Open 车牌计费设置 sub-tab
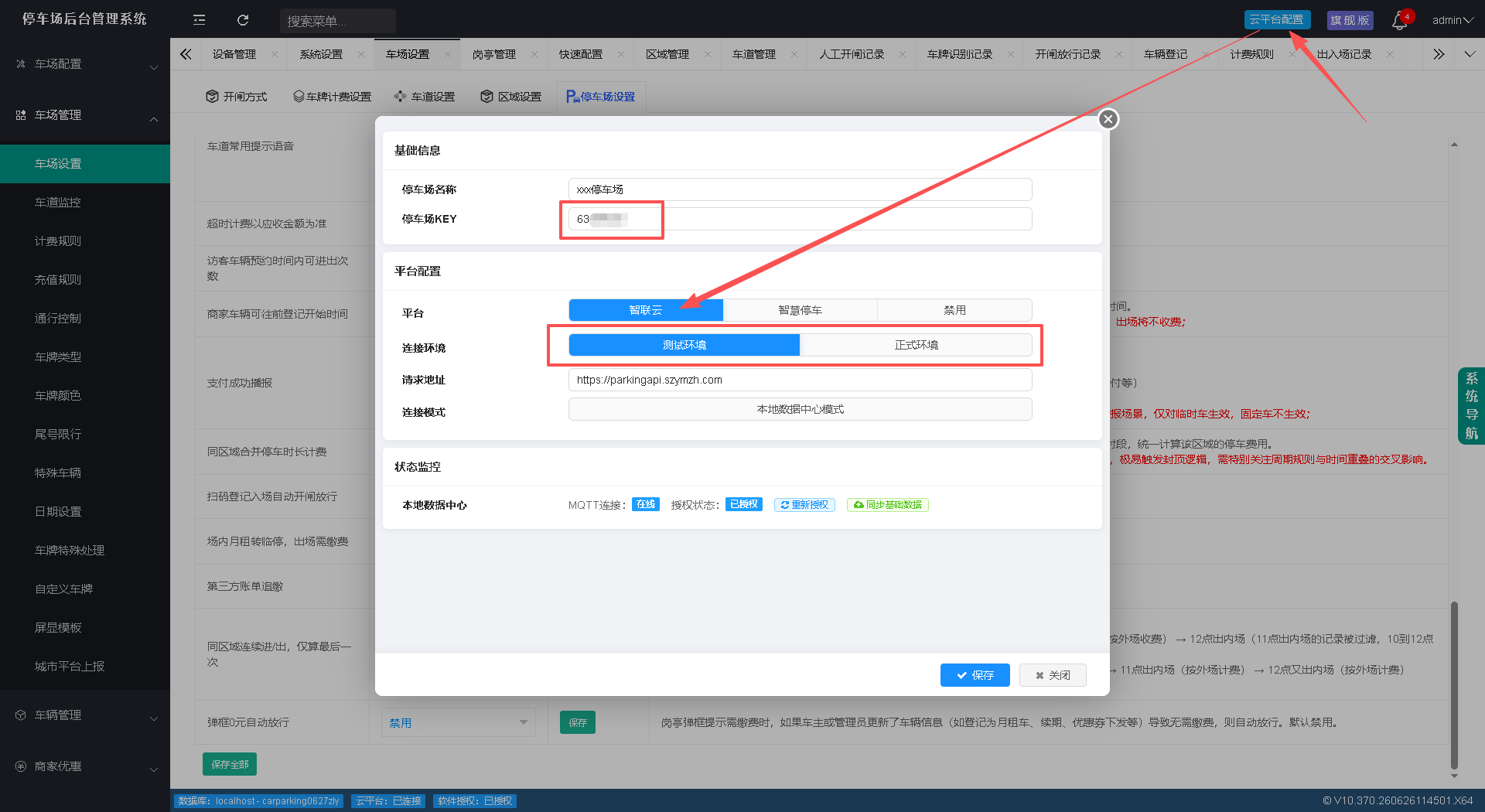This screenshot has height=812, width=1485. tap(332, 97)
